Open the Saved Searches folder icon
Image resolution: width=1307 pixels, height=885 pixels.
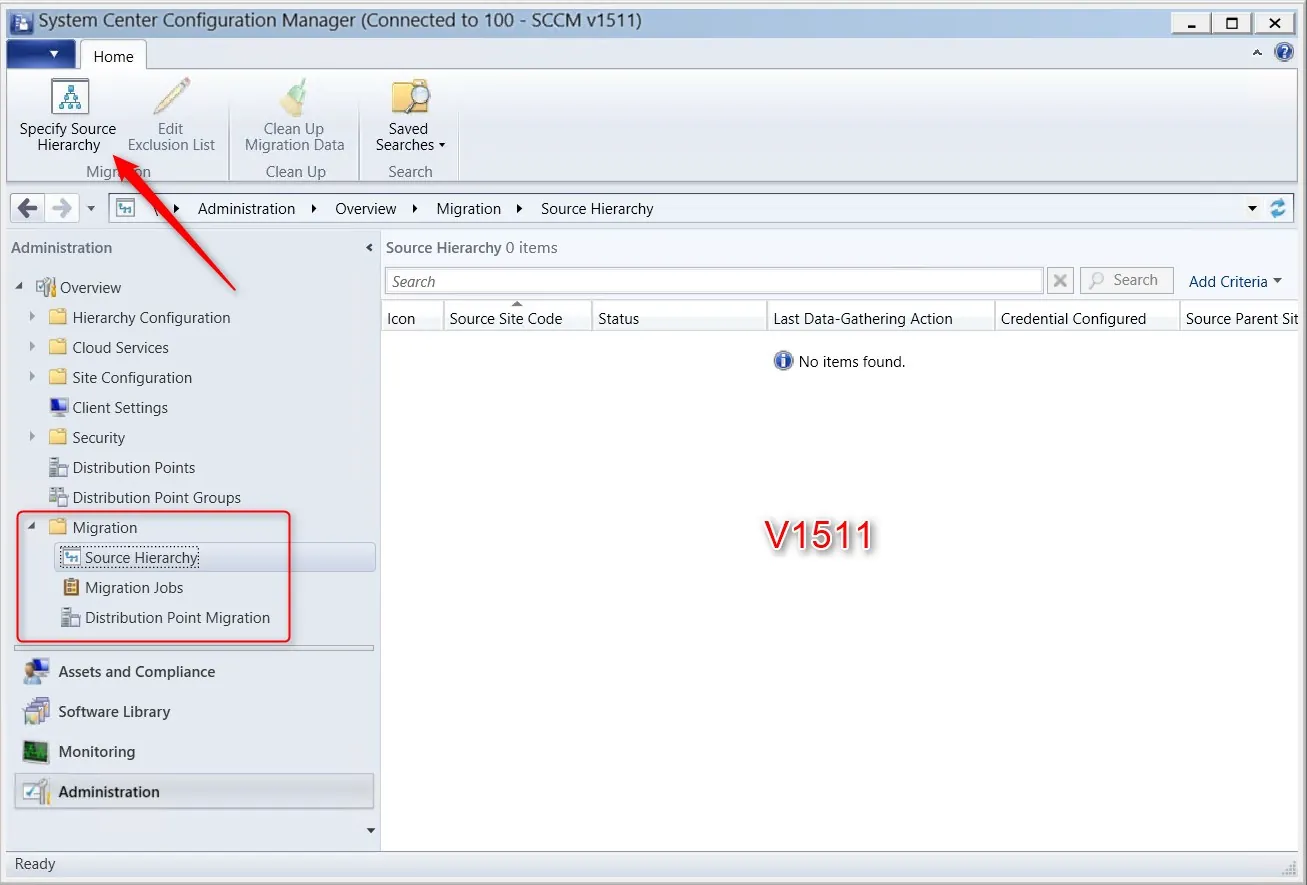[410, 97]
